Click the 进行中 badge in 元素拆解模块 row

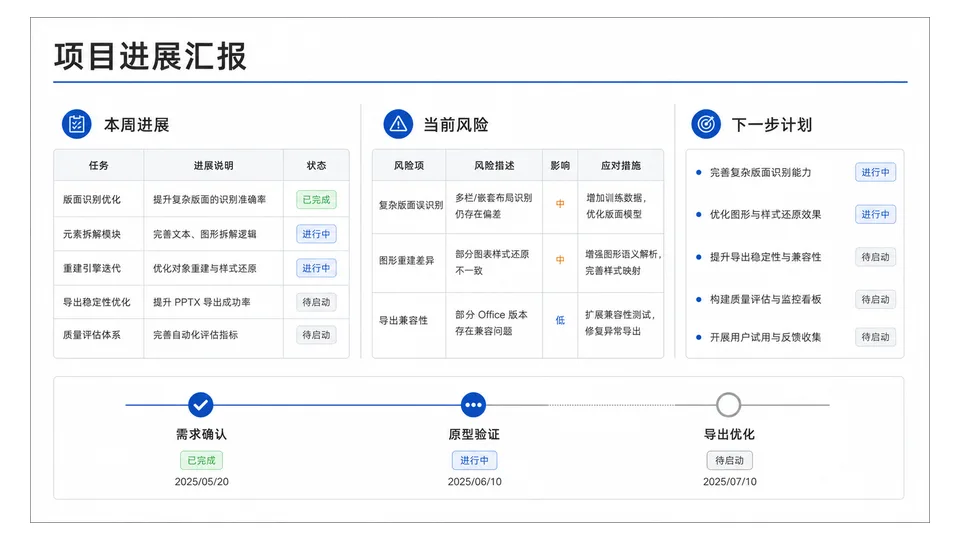click(316, 234)
